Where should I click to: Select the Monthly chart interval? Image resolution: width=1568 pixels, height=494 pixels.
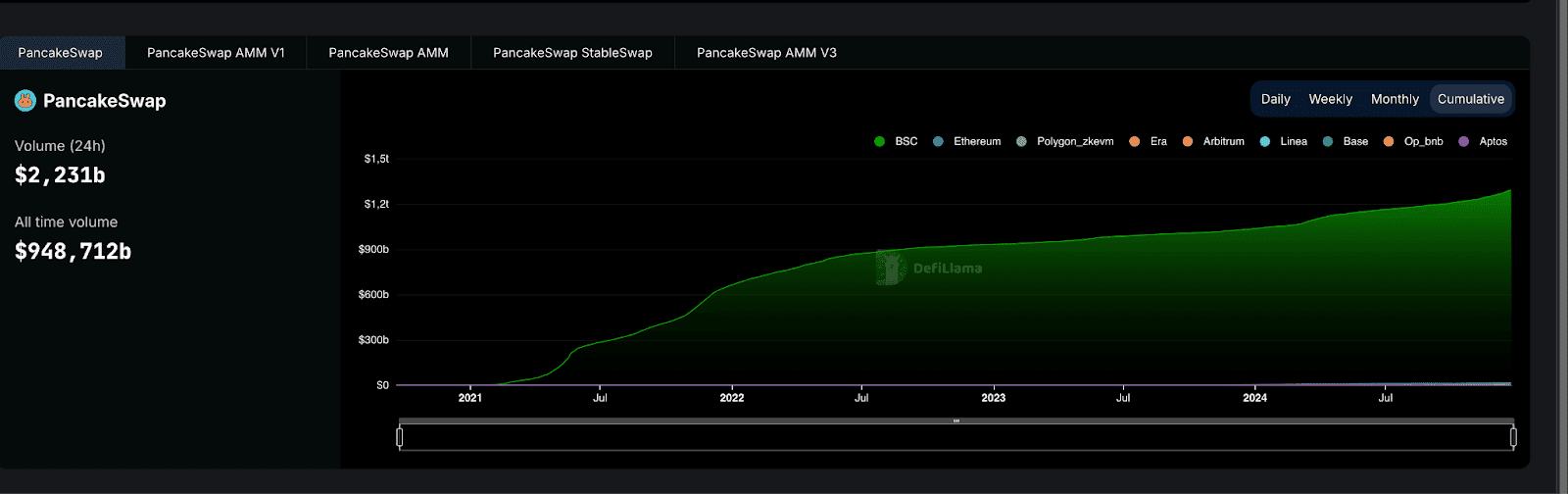pyautogui.click(x=1395, y=99)
